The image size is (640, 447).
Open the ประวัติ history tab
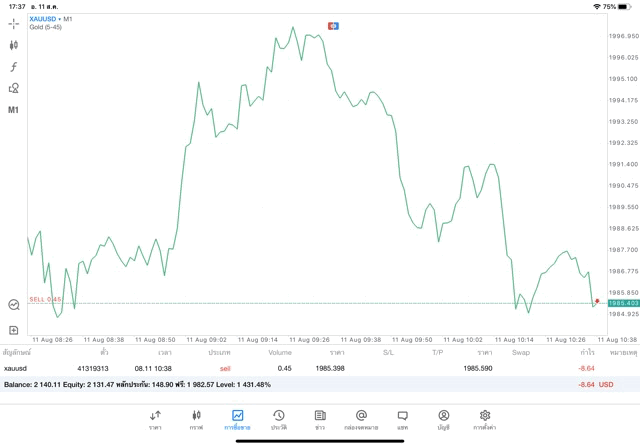(x=278, y=419)
